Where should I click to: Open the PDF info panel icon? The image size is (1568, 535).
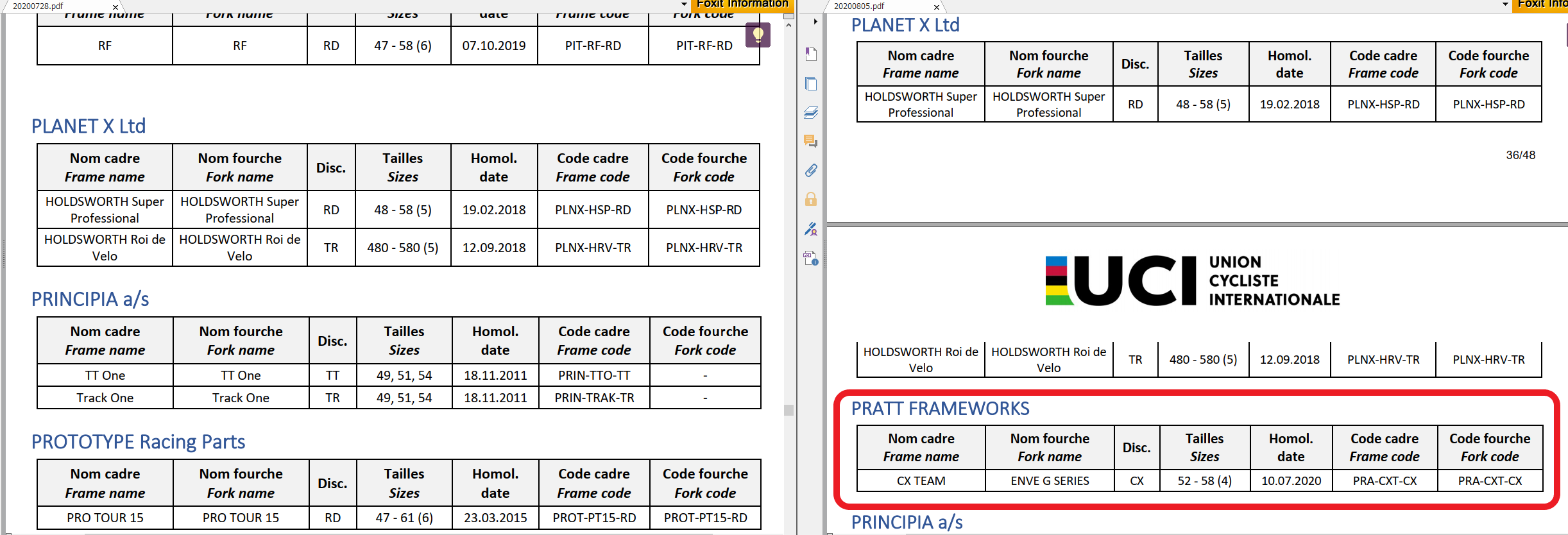[x=811, y=259]
